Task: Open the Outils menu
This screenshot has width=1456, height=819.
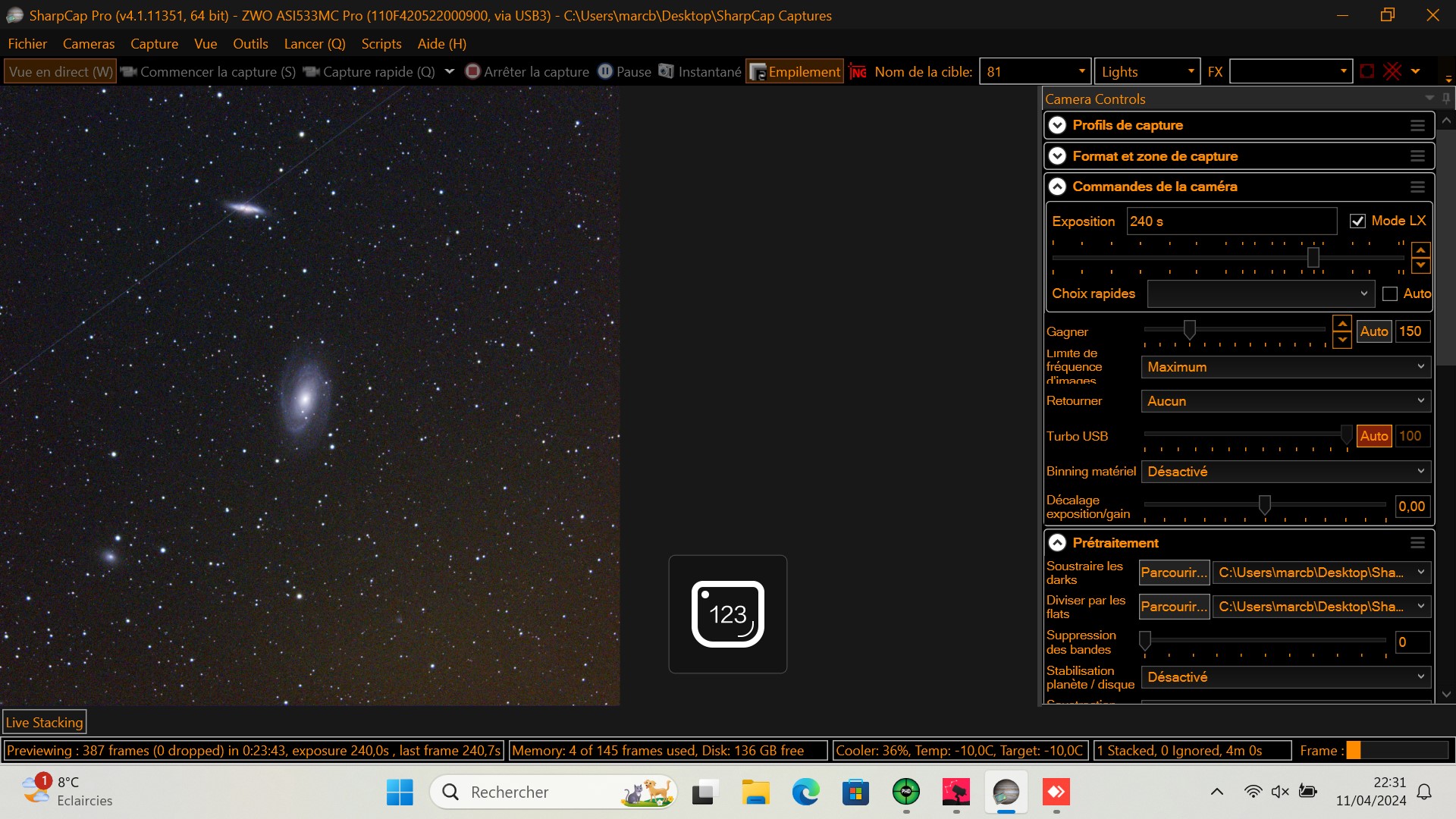Action: [250, 44]
